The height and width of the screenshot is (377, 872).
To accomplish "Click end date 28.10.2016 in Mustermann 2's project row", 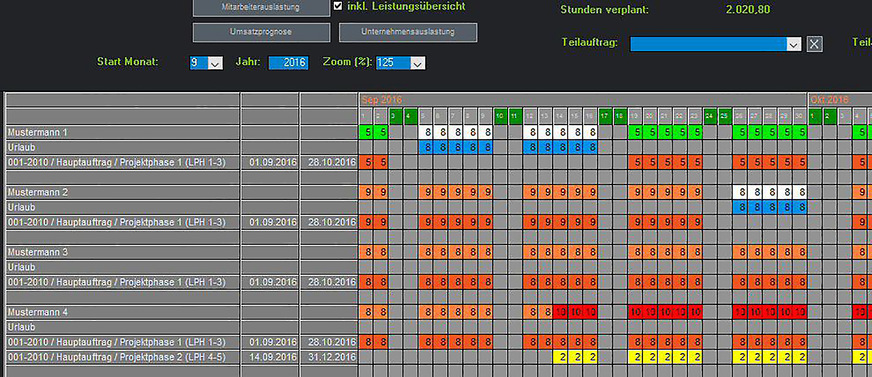I will click(329, 222).
